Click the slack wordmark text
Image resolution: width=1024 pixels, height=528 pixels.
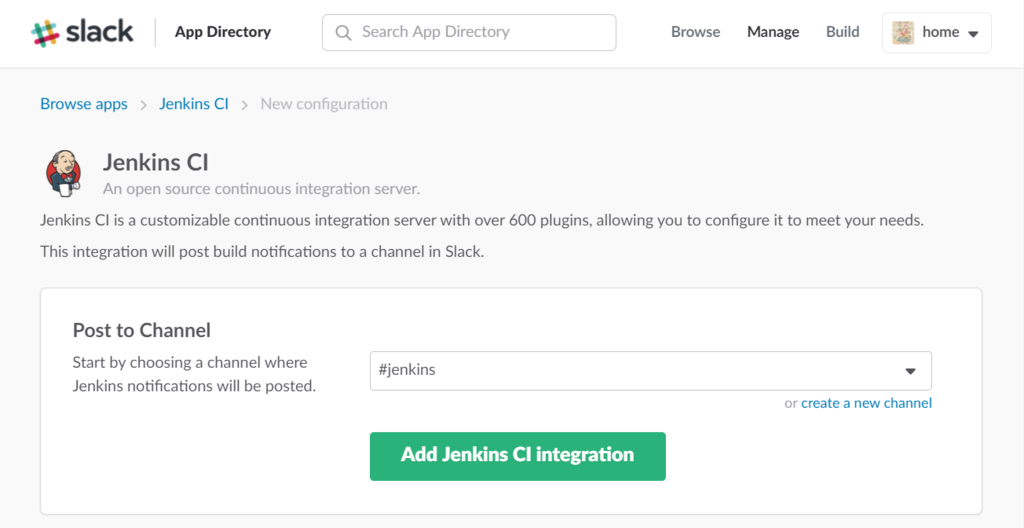coord(100,32)
